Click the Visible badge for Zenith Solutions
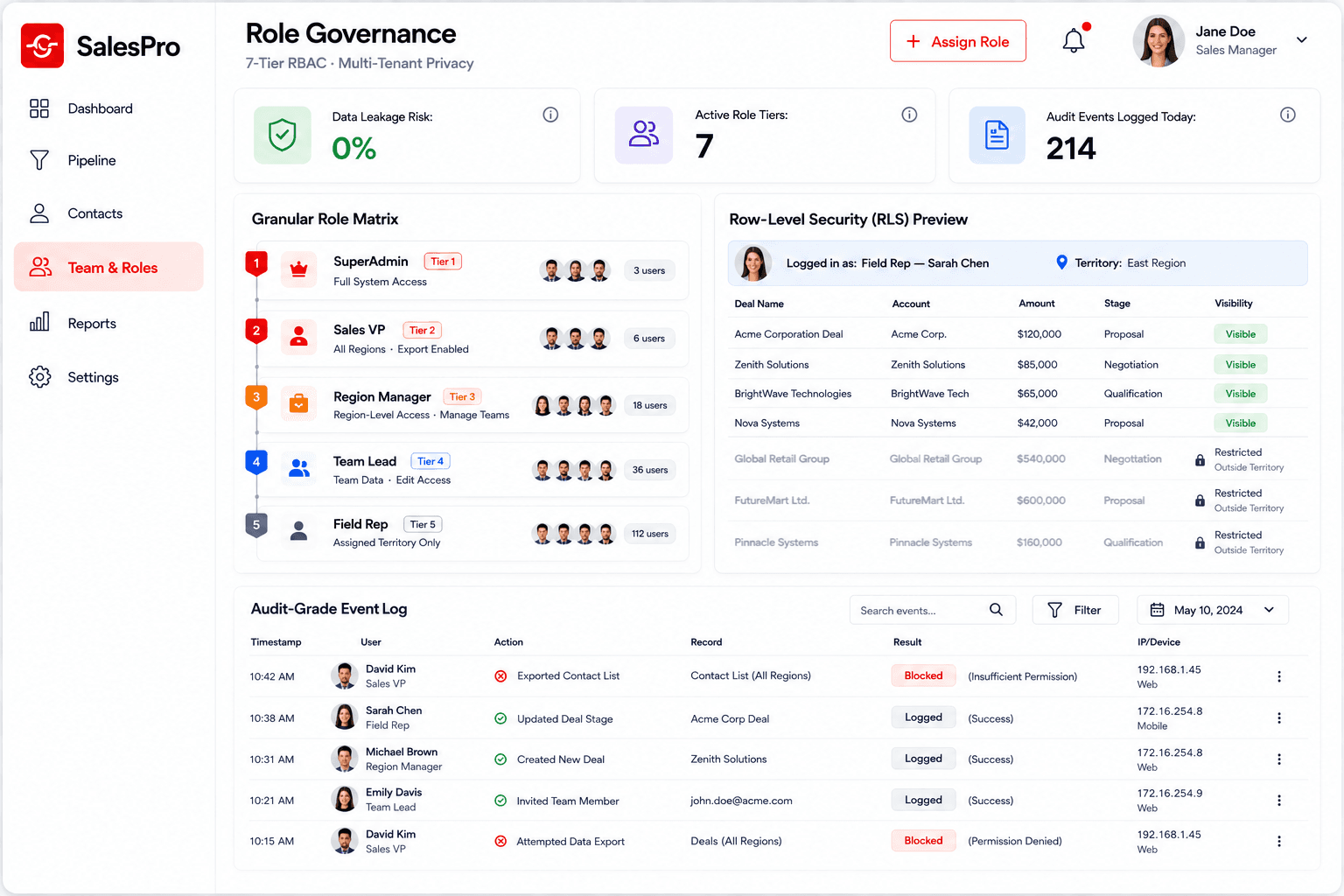1344x896 pixels. 1240,365
